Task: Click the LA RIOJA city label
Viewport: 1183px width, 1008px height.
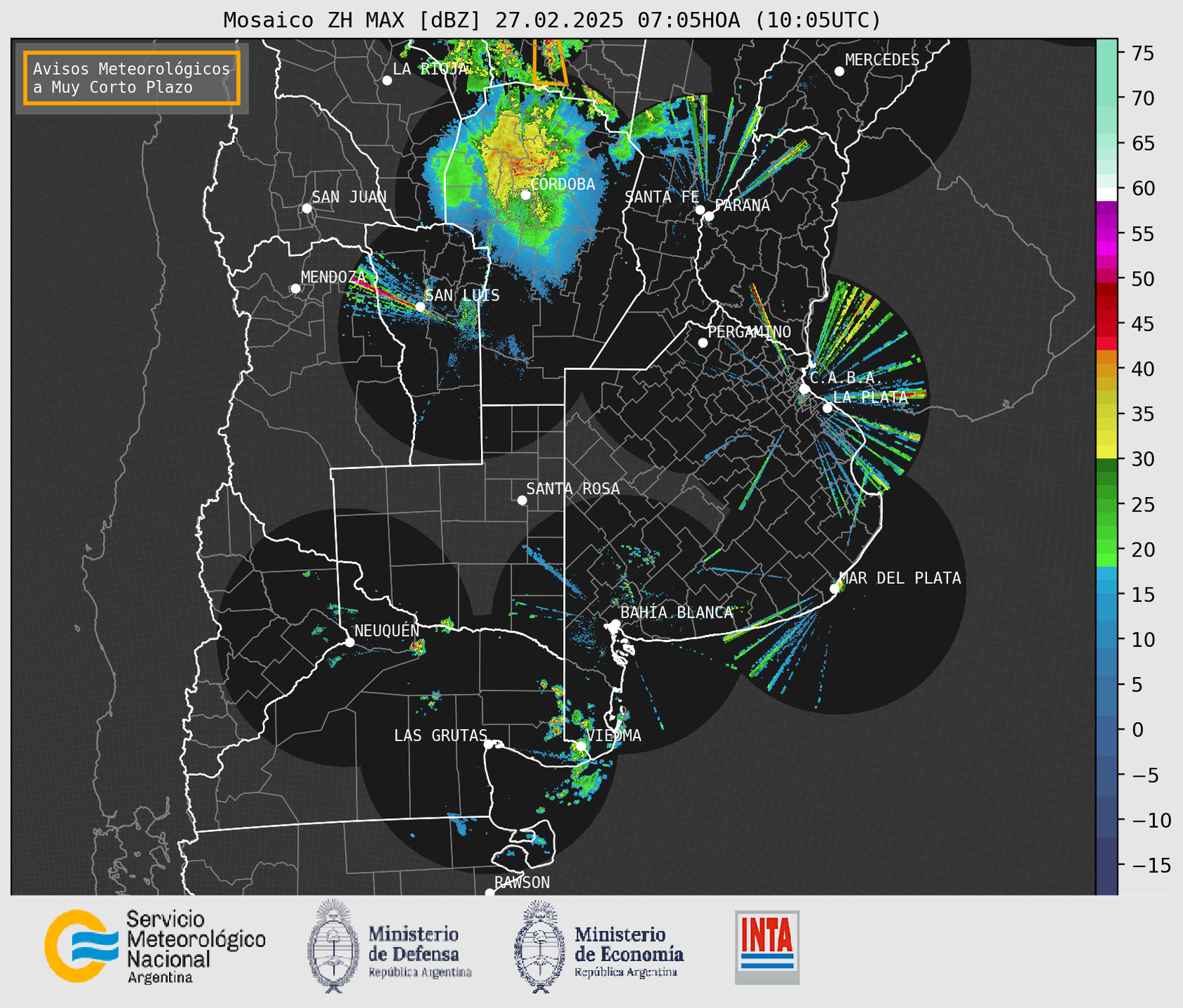Action: click(430, 69)
